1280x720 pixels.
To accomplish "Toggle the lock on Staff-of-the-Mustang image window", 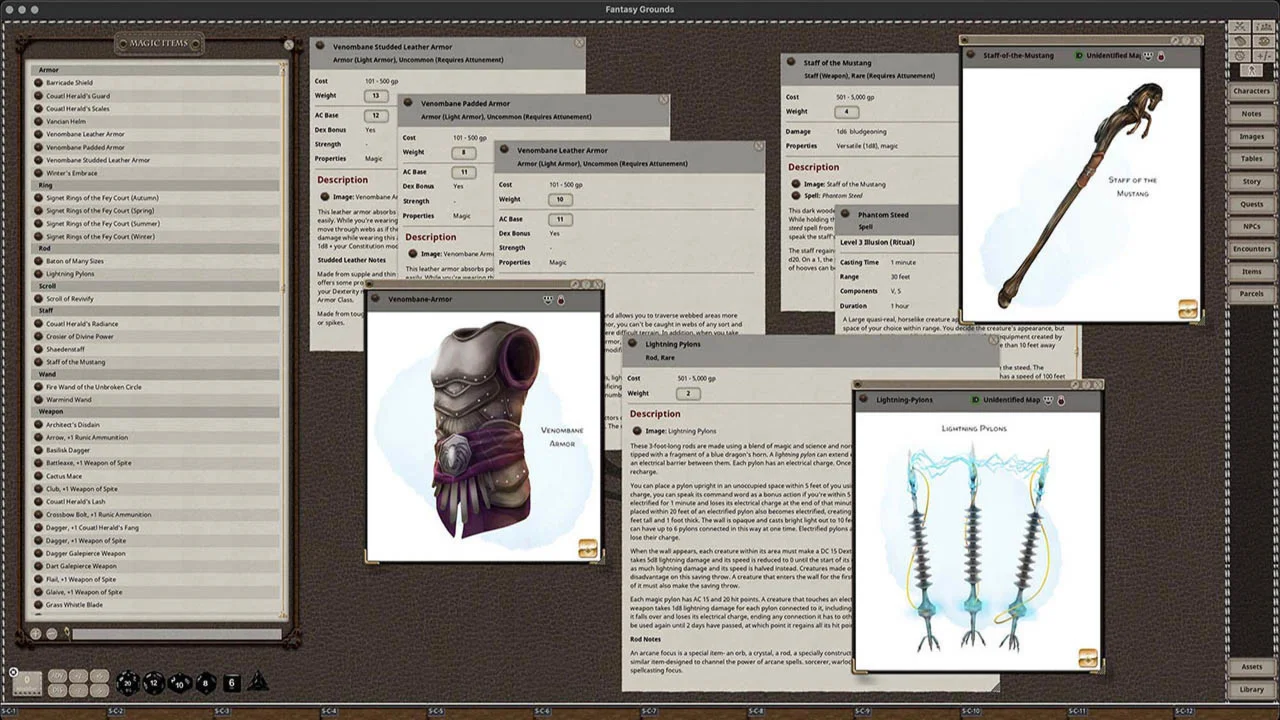I will (x=1161, y=56).
